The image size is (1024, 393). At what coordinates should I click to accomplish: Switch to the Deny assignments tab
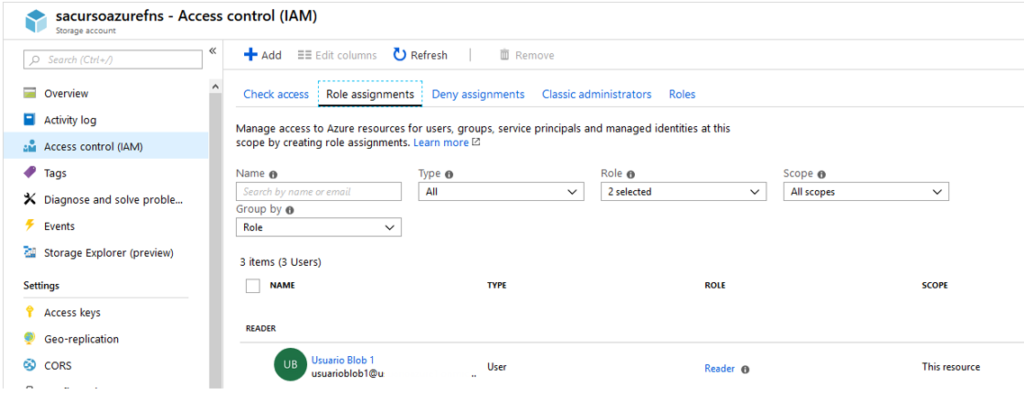pyautogui.click(x=478, y=94)
